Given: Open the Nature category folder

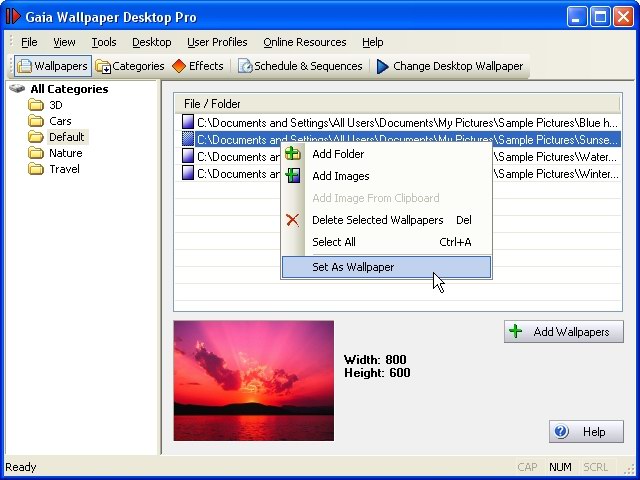Looking at the screenshot, I should [x=56, y=153].
